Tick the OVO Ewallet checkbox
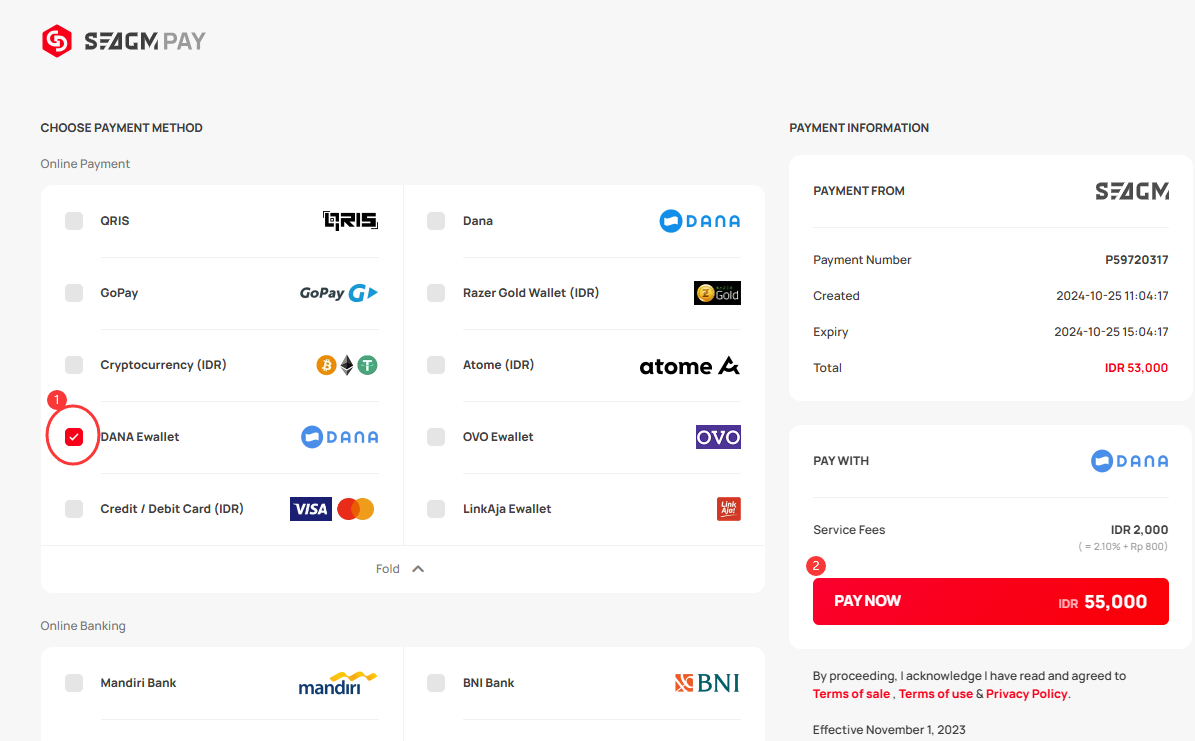The width and height of the screenshot is (1195, 741). tap(436, 437)
